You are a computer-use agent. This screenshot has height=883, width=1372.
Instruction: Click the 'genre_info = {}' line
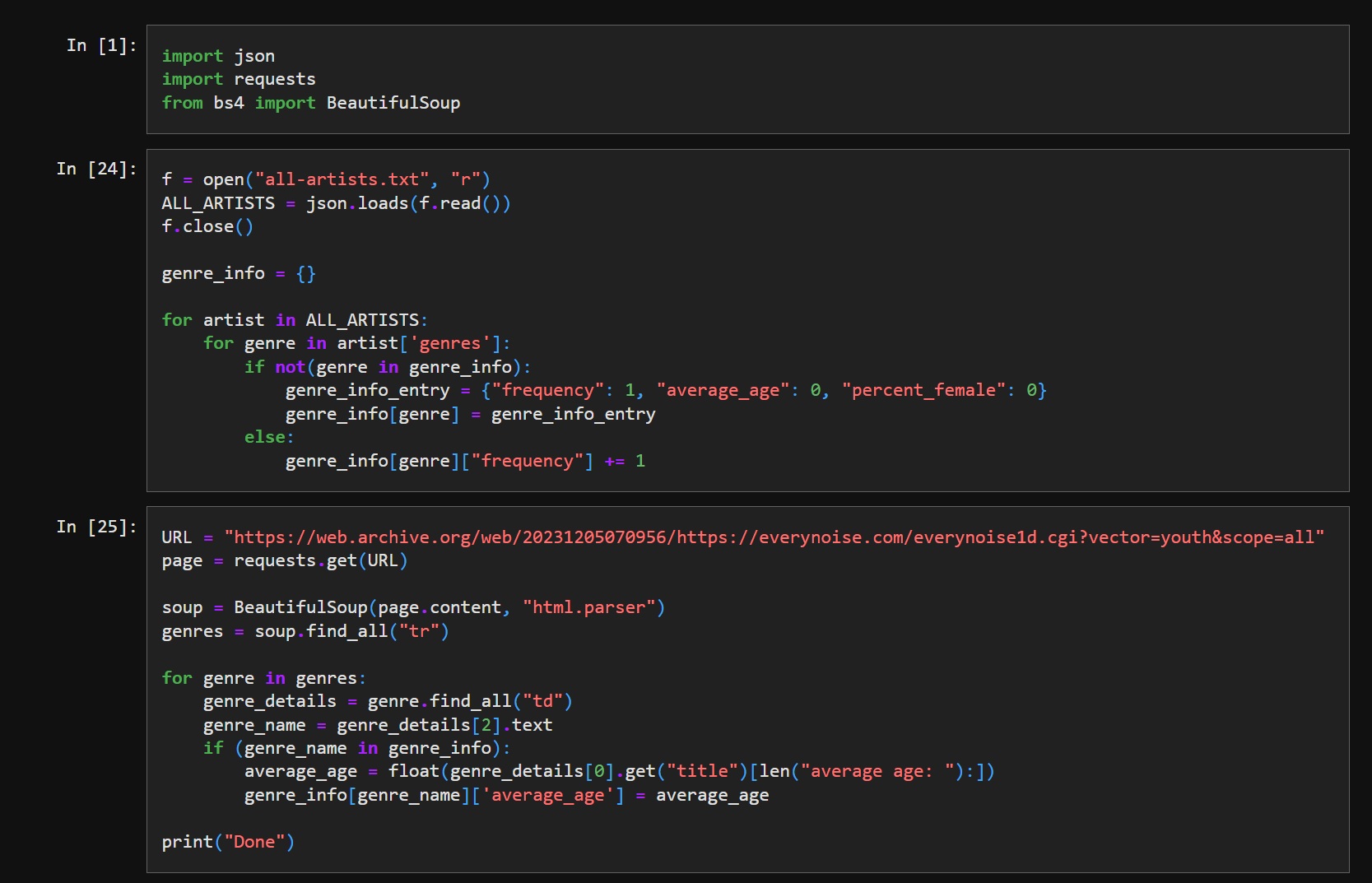click(x=239, y=273)
